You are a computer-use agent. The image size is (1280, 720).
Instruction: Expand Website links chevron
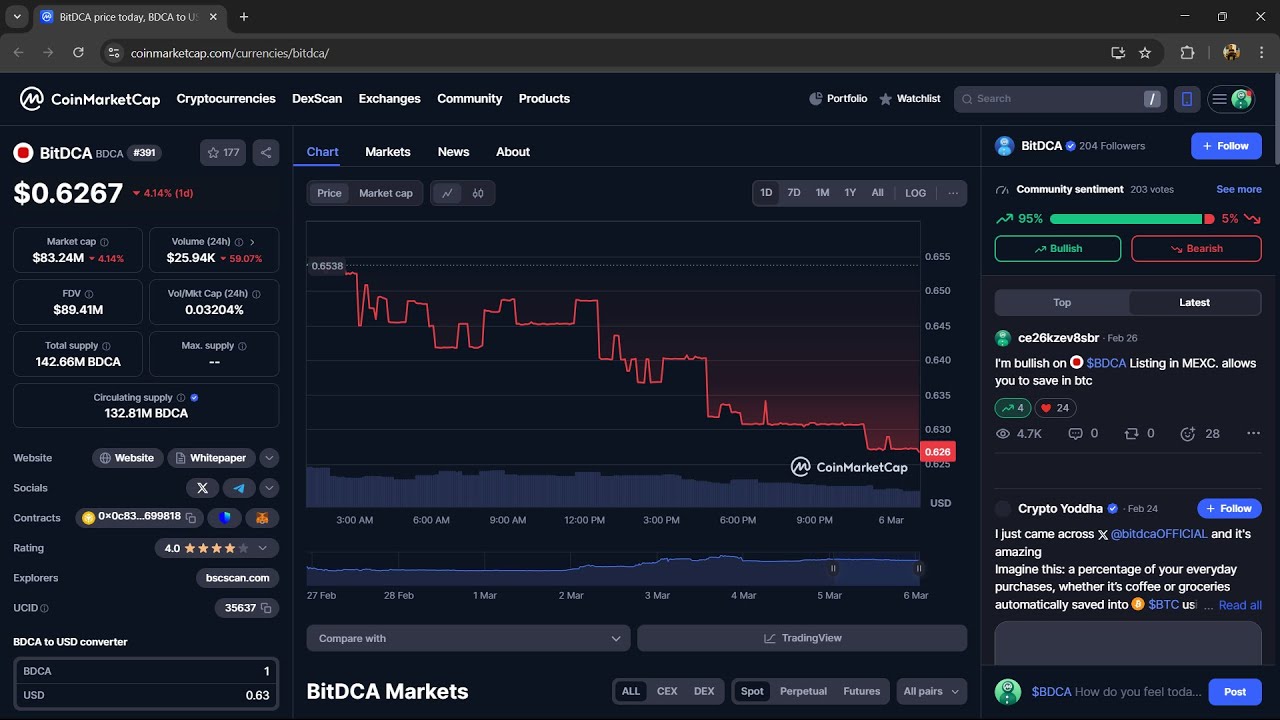(x=269, y=458)
